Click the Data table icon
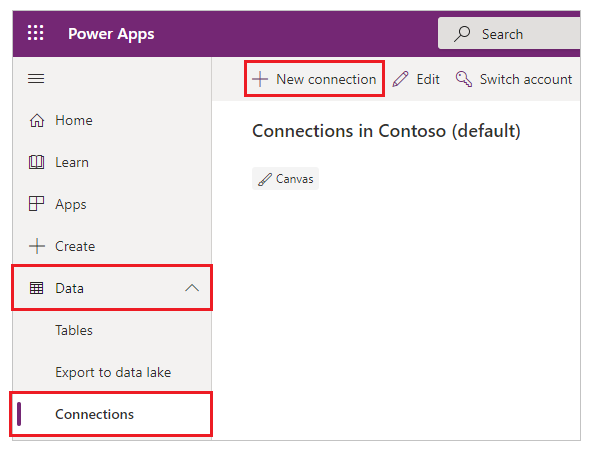The height and width of the screenshot is (458, 602). 36,288
